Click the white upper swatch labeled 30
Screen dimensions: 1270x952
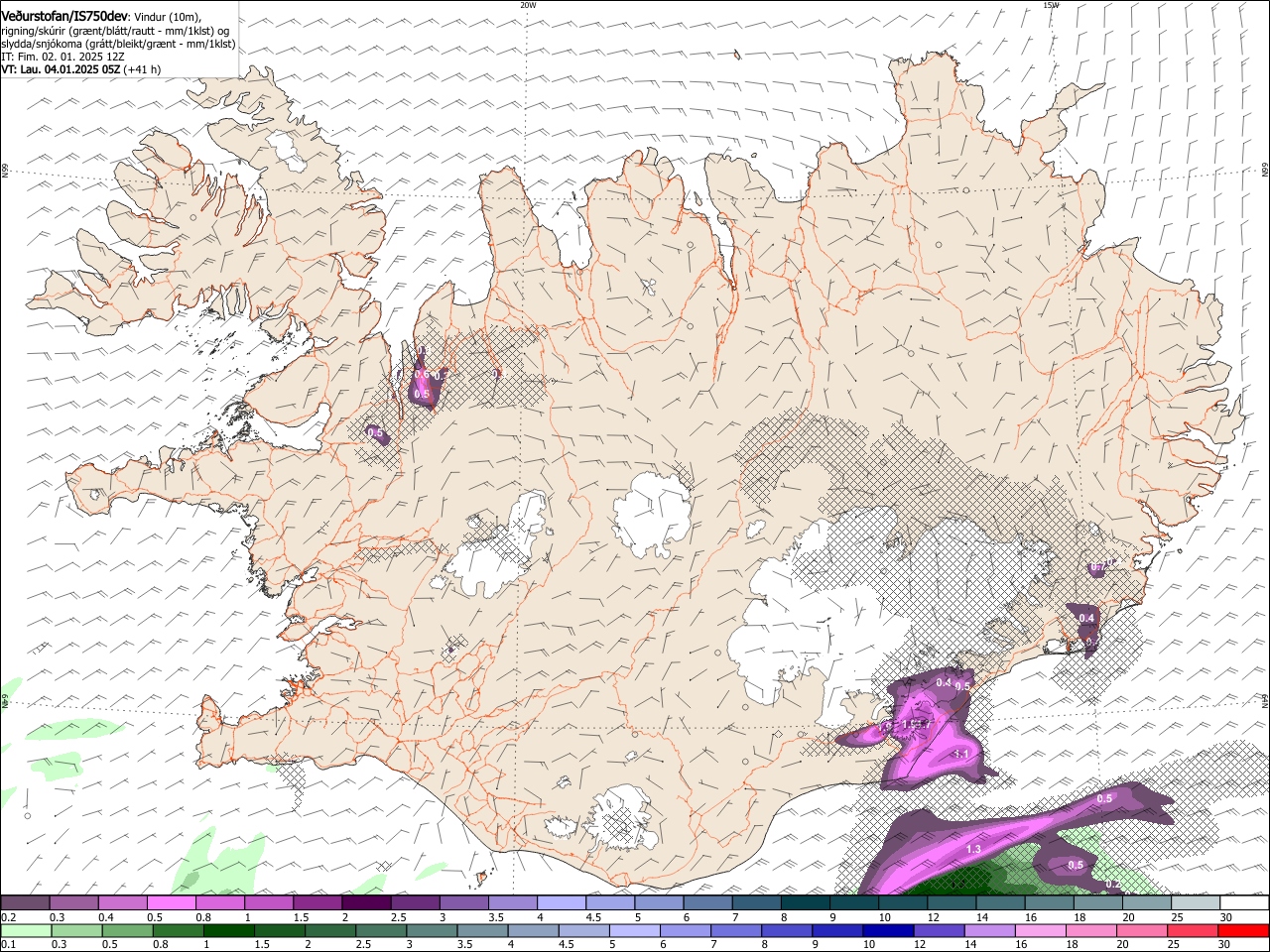1245,903
